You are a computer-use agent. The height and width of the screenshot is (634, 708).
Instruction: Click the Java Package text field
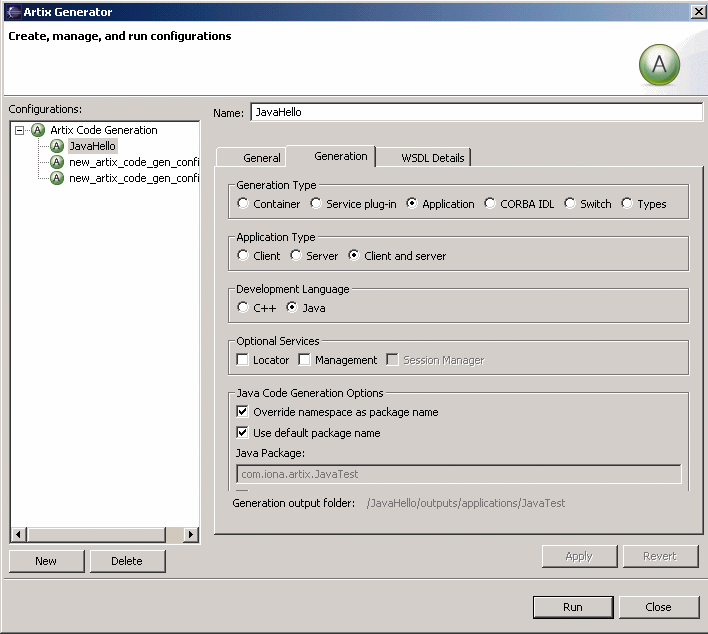click(x=458, y=474)
